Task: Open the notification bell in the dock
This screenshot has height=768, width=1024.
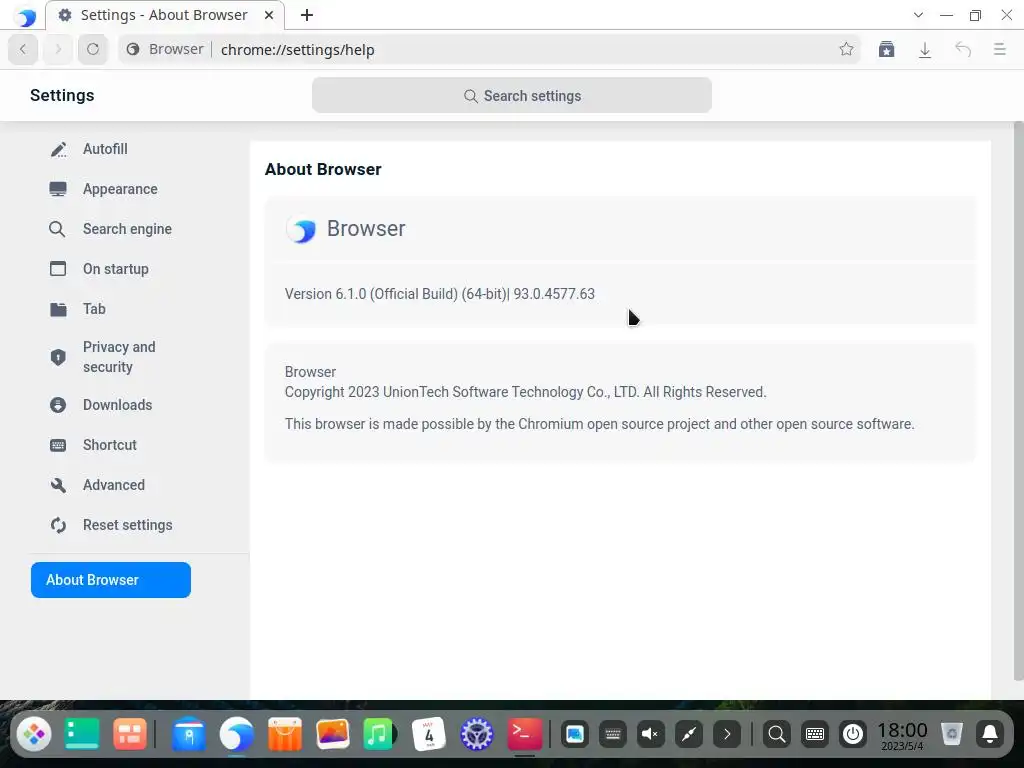Action: pyautogui.click(x=990, y=734)
